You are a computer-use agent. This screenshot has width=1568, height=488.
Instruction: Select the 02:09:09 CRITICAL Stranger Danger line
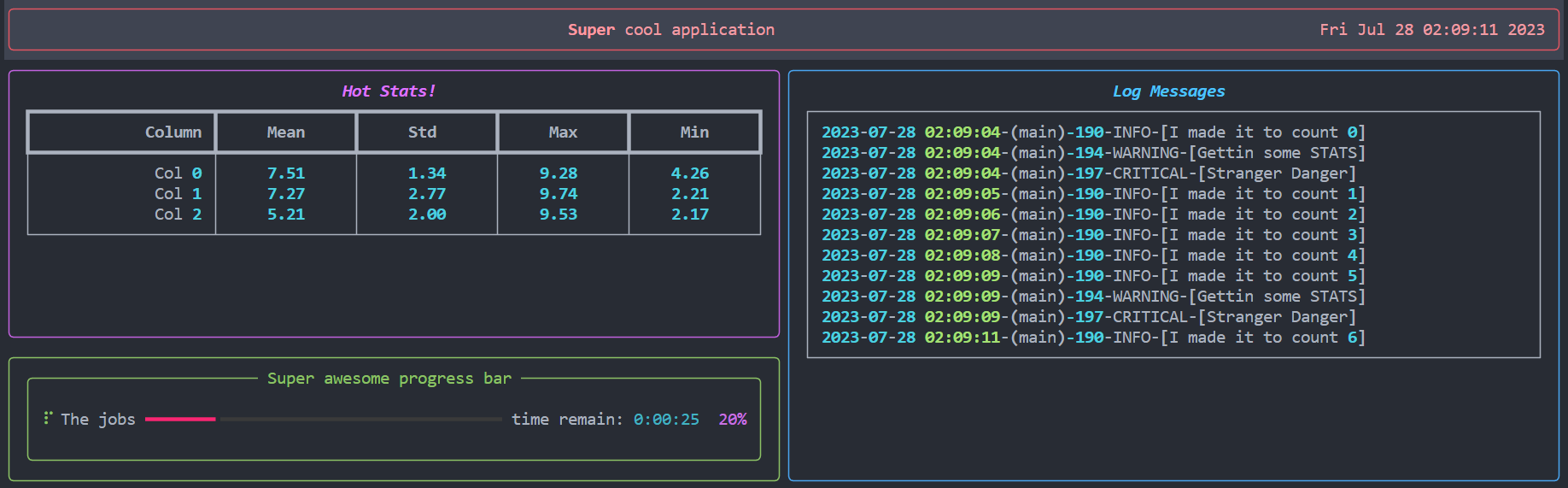(x=1089, y=317)
